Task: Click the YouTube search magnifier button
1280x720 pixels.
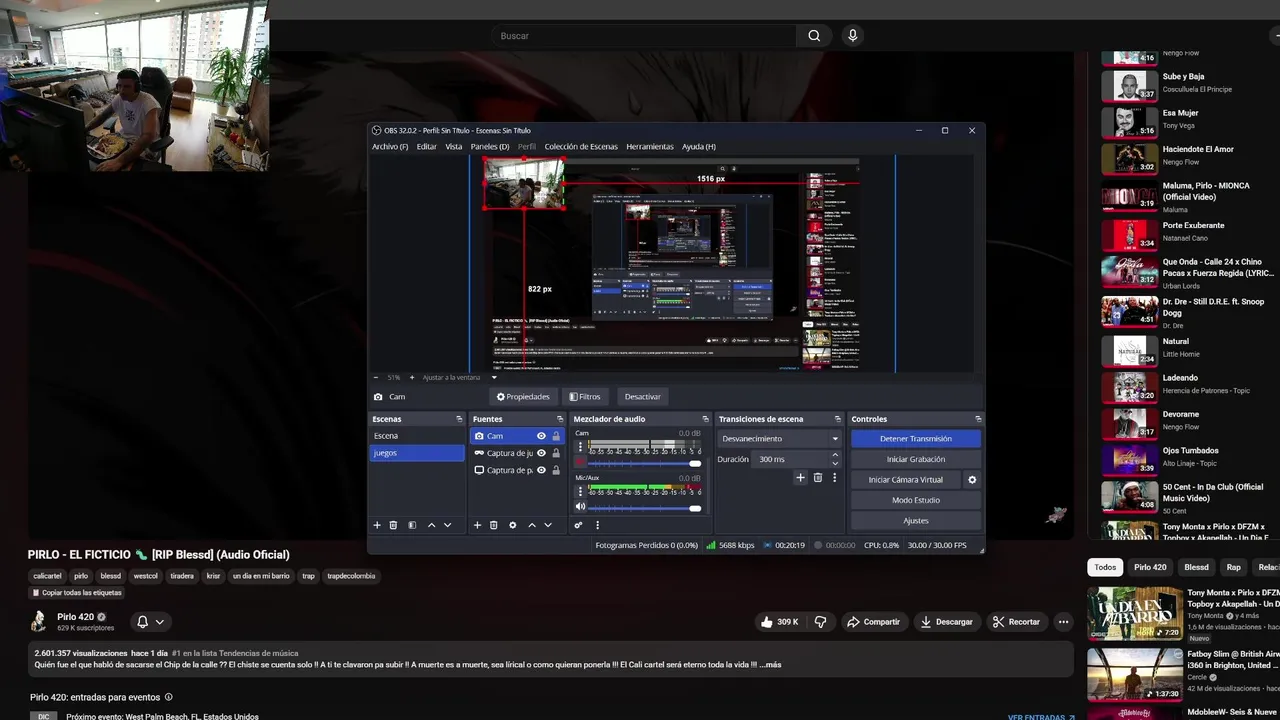Action: coord(814,36)
